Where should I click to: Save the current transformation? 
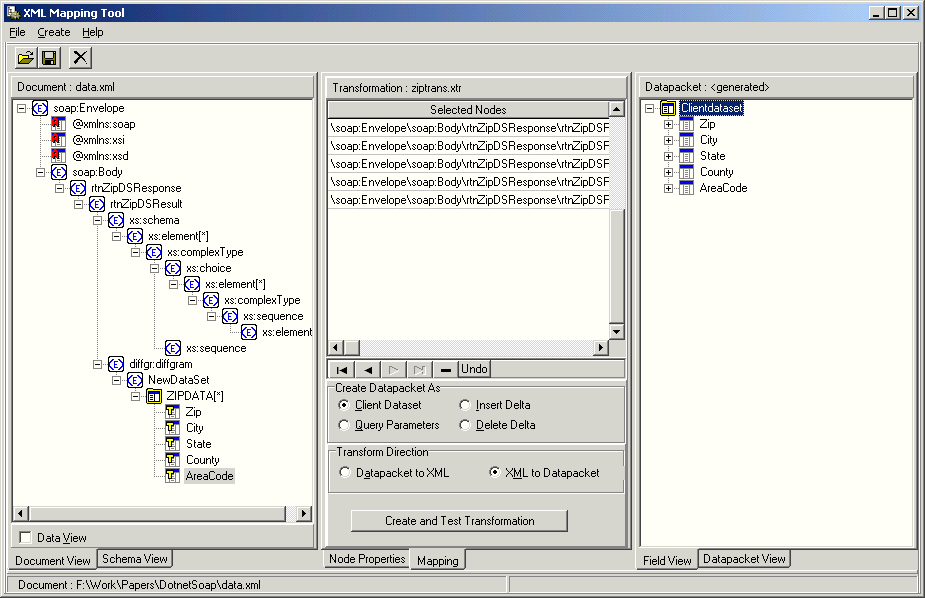47,57
